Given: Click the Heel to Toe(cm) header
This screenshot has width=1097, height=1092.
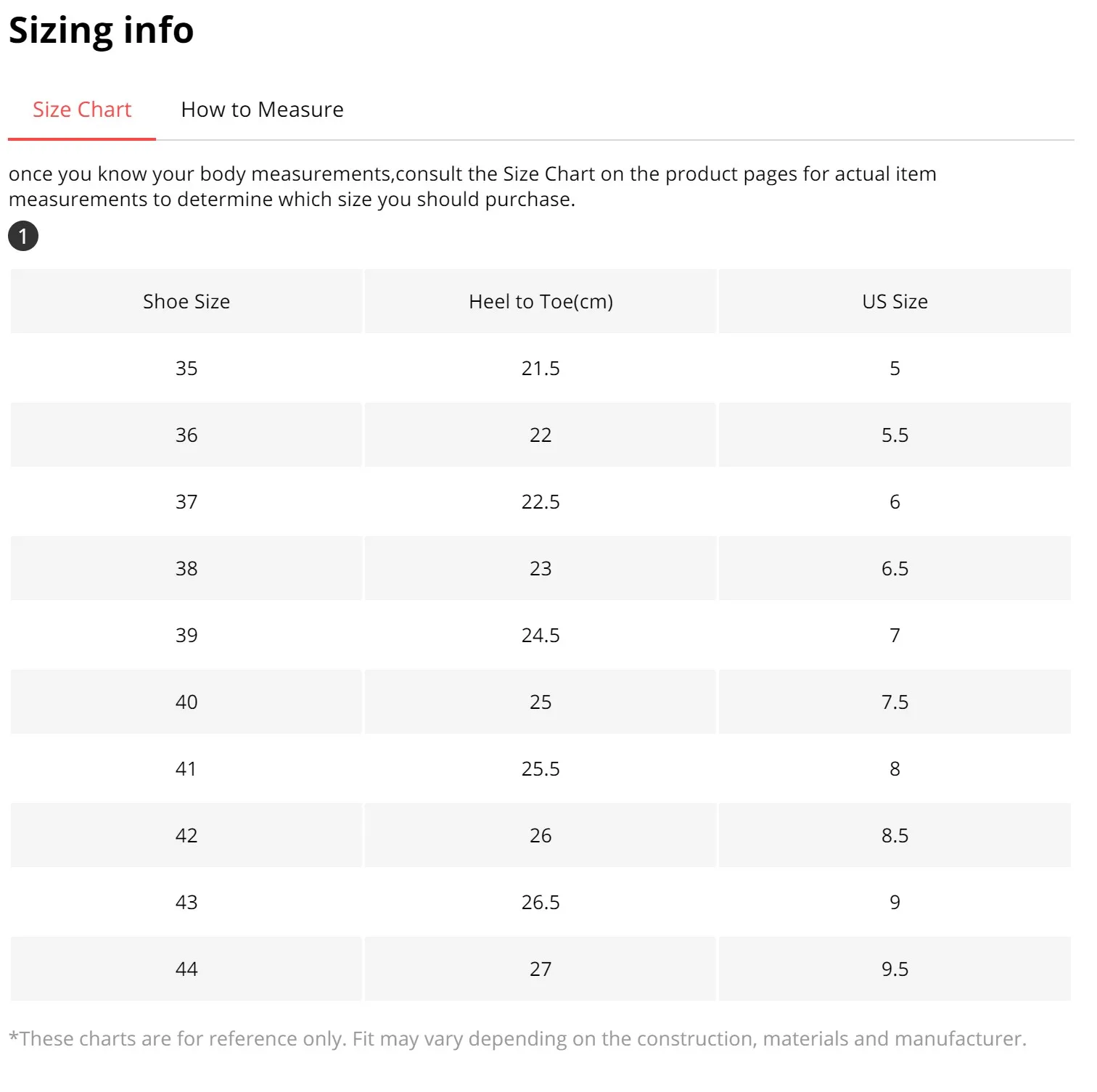Looking at the screenshot, I should [x=541, y=302].
